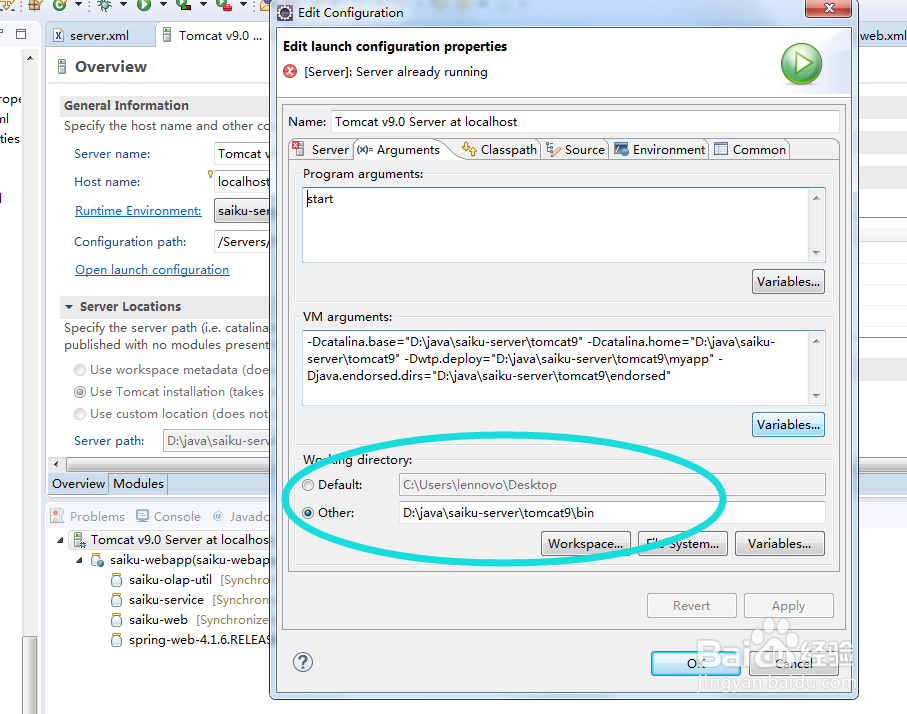This screenshot has width=907, height=714.
Task: Open the Javadoc view tab
Action: pos(241,516)
